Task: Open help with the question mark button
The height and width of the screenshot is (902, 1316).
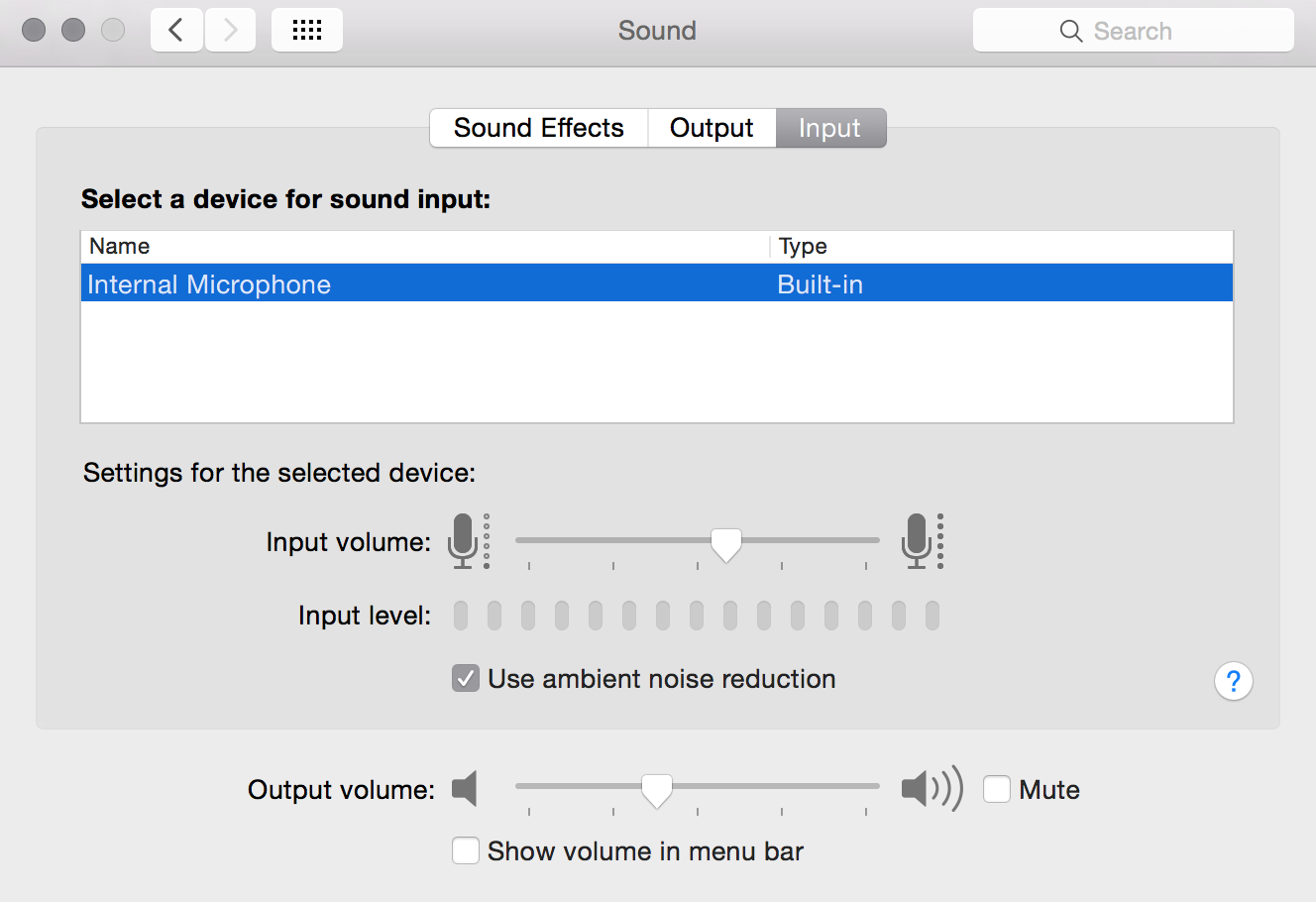Action: (1233, 681)
